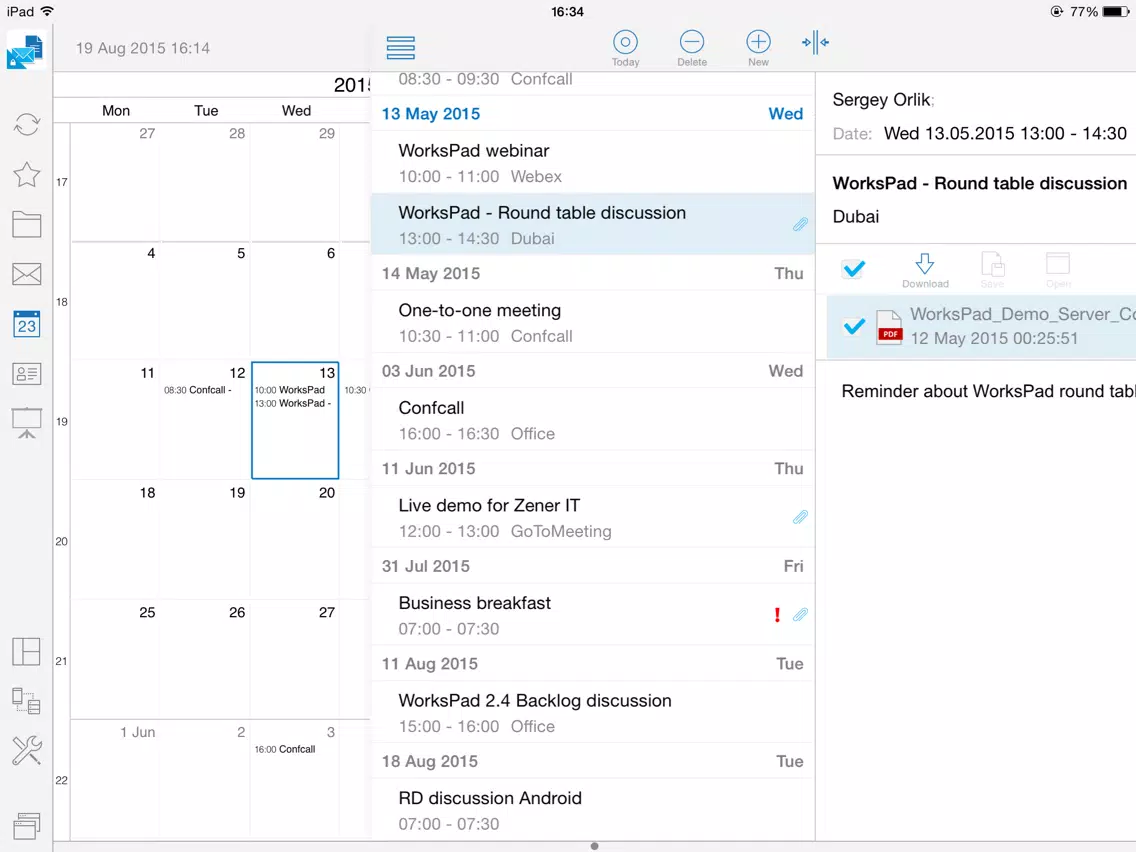Tap the orientation lock icon in status bar
Image resolution: width=1136 pixels, height=852 pixels.
point(1056,12)
